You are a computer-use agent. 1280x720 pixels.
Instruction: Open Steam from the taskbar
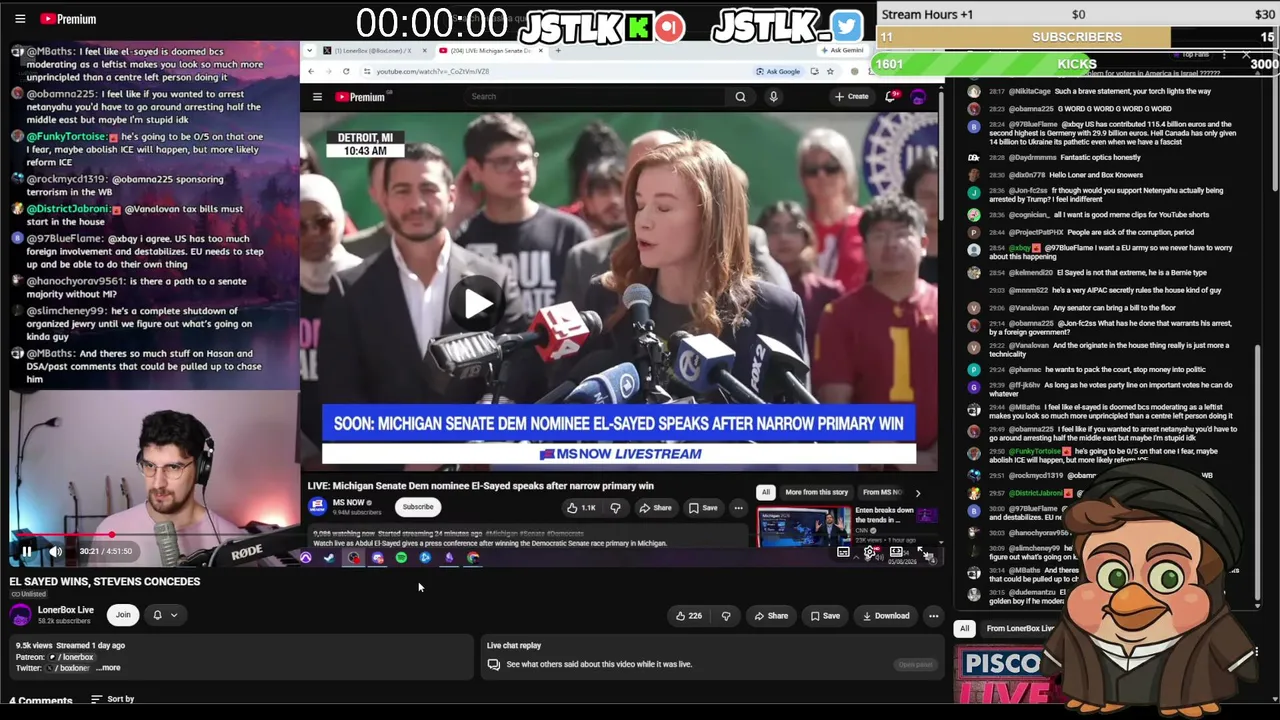coord(329,558)
